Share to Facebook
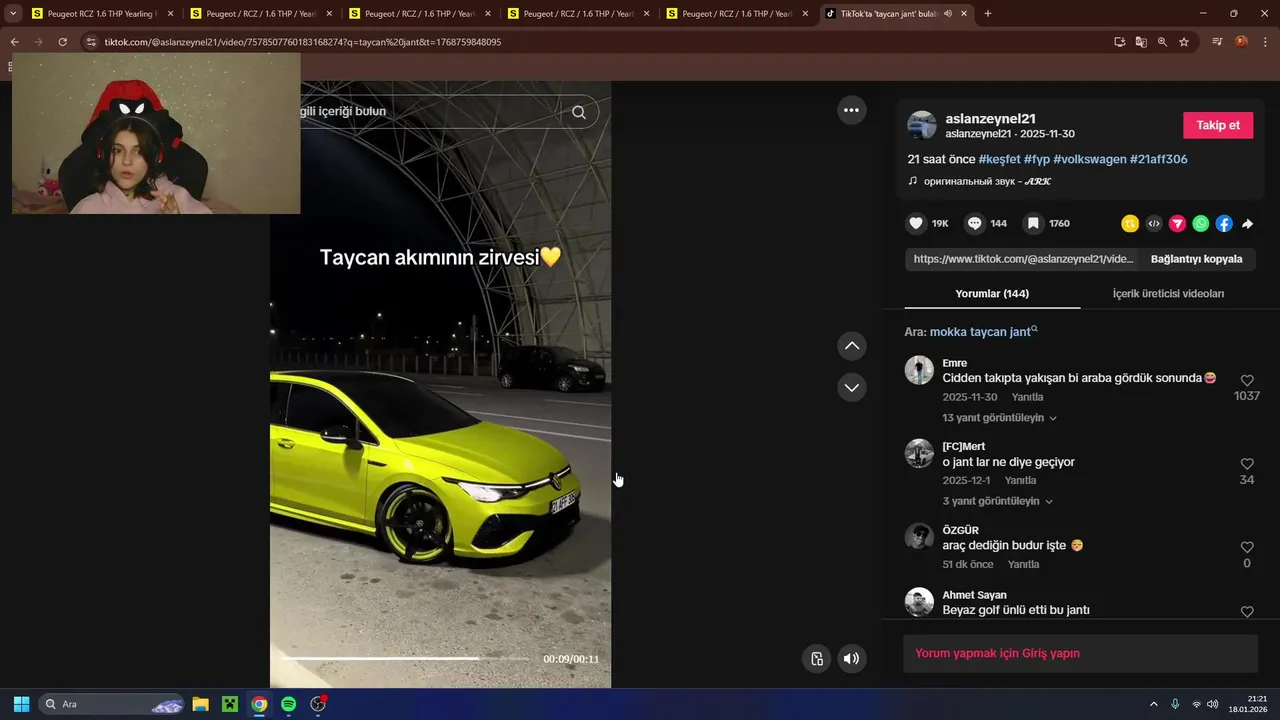This screenshot has width=1280, height=720. (x=1224, y=224)
